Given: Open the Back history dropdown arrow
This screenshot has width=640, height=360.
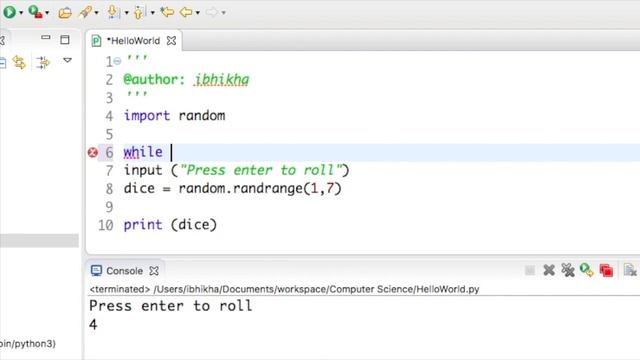Looking at the screenshot, I should pos(197,13).
